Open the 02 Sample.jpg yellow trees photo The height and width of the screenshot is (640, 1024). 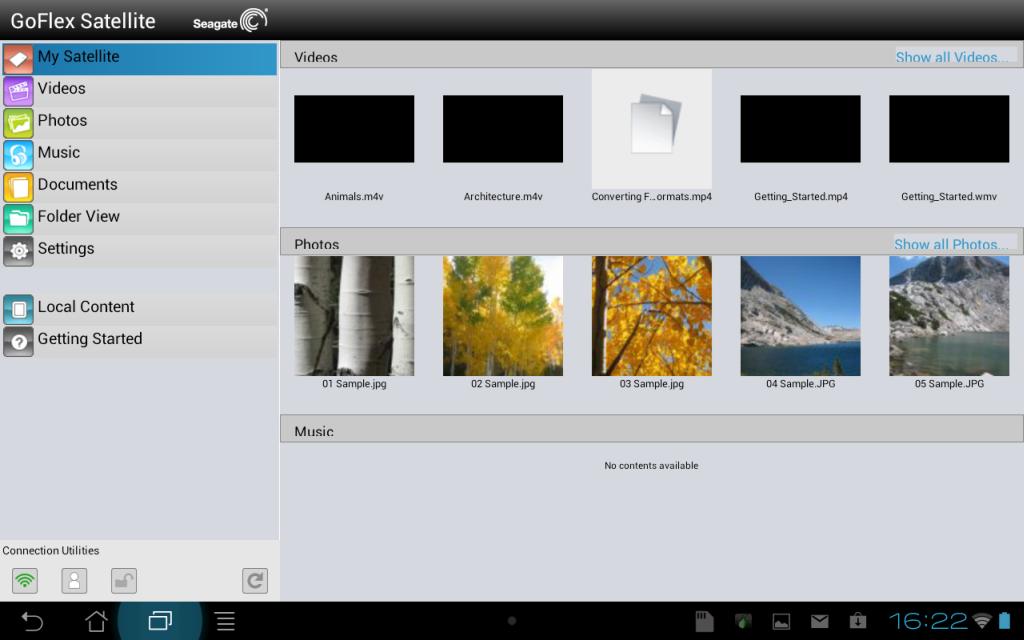click(x=503, y=315)
